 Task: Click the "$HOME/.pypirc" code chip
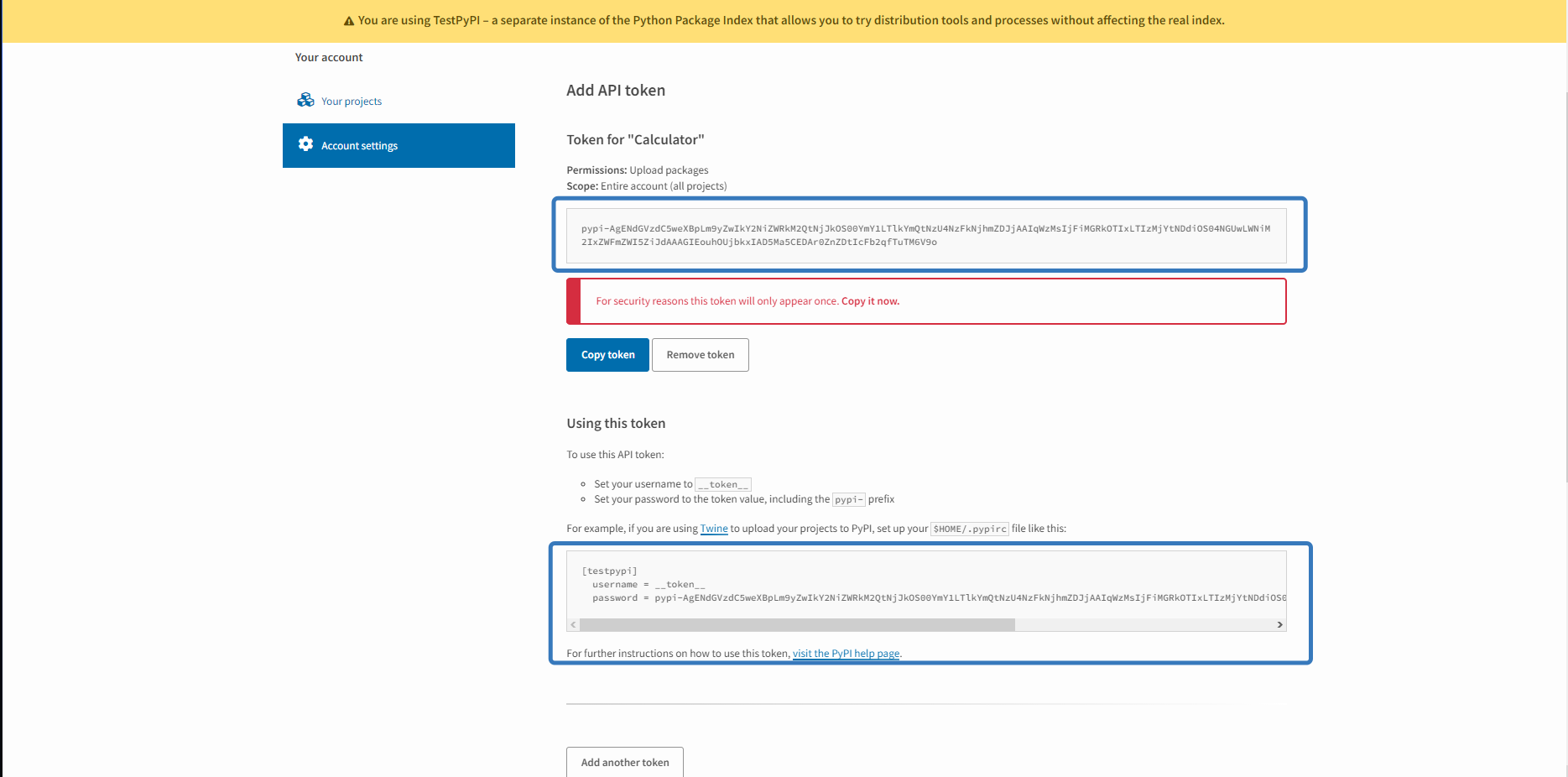click(970, 529)
